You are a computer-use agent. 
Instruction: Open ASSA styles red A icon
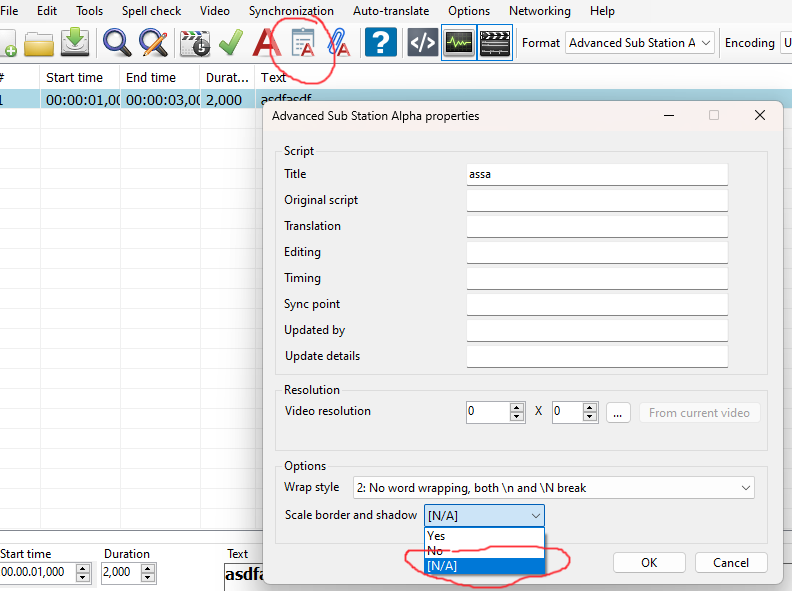point(266,42)
